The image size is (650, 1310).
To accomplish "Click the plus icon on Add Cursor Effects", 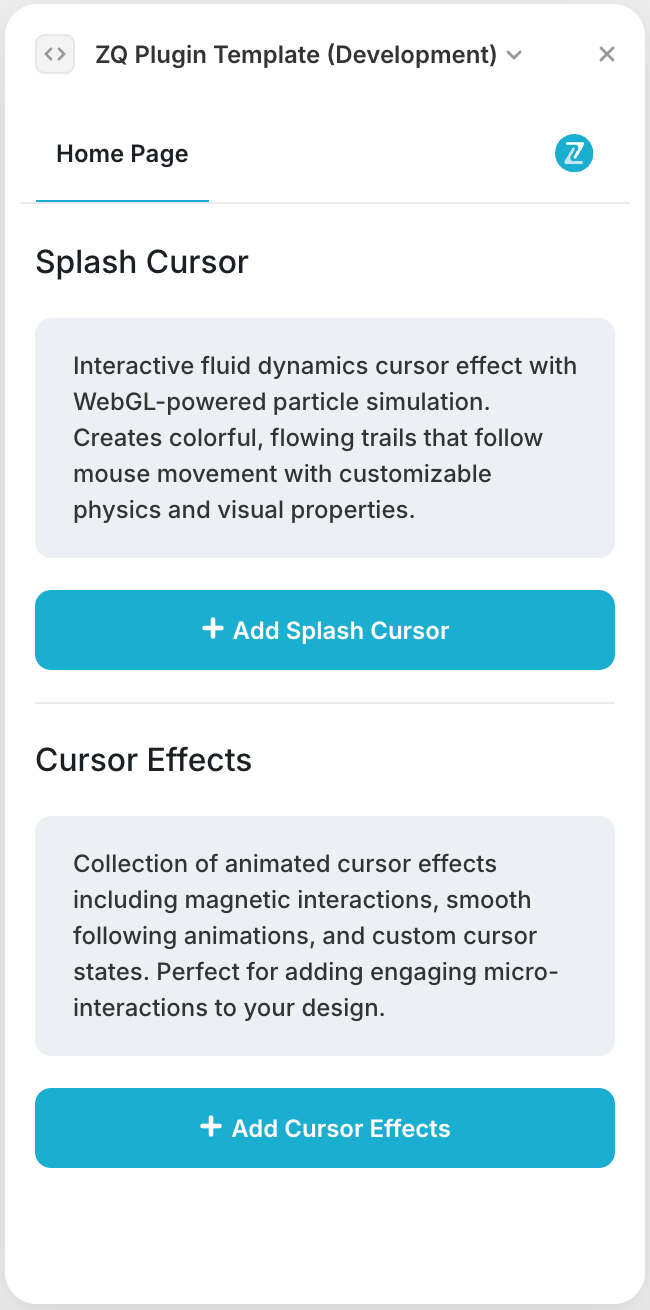I will pyautogui.click(x=211, y=1127).
